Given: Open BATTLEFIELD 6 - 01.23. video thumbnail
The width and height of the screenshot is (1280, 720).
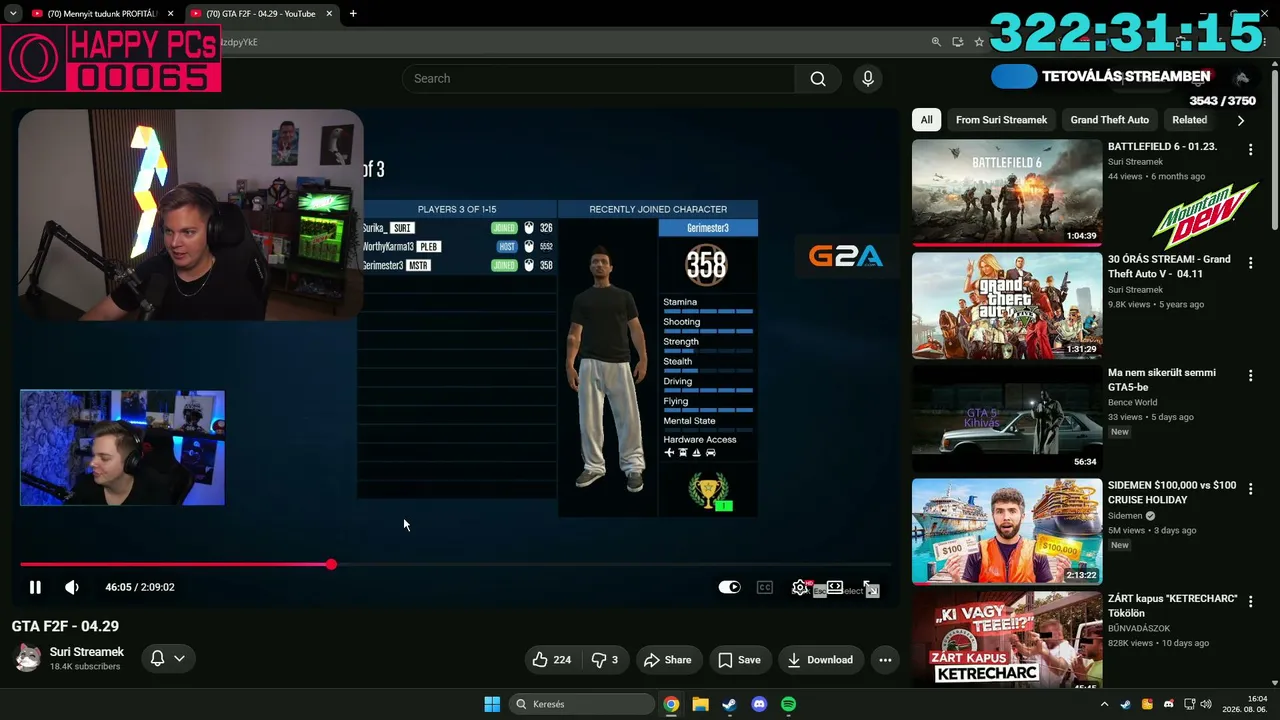Looking at the screenshot, I should coord(1007,192).
